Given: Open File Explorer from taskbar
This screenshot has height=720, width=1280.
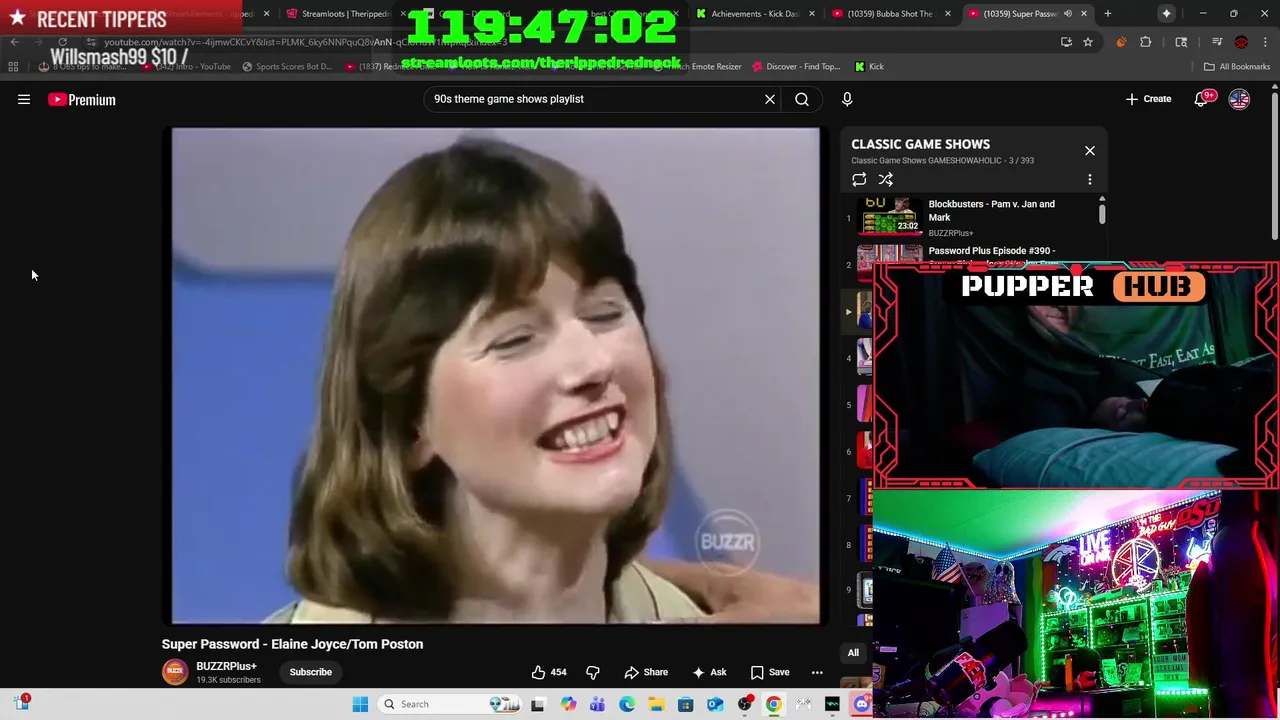Looking at the screenshot, I should 656,704.
